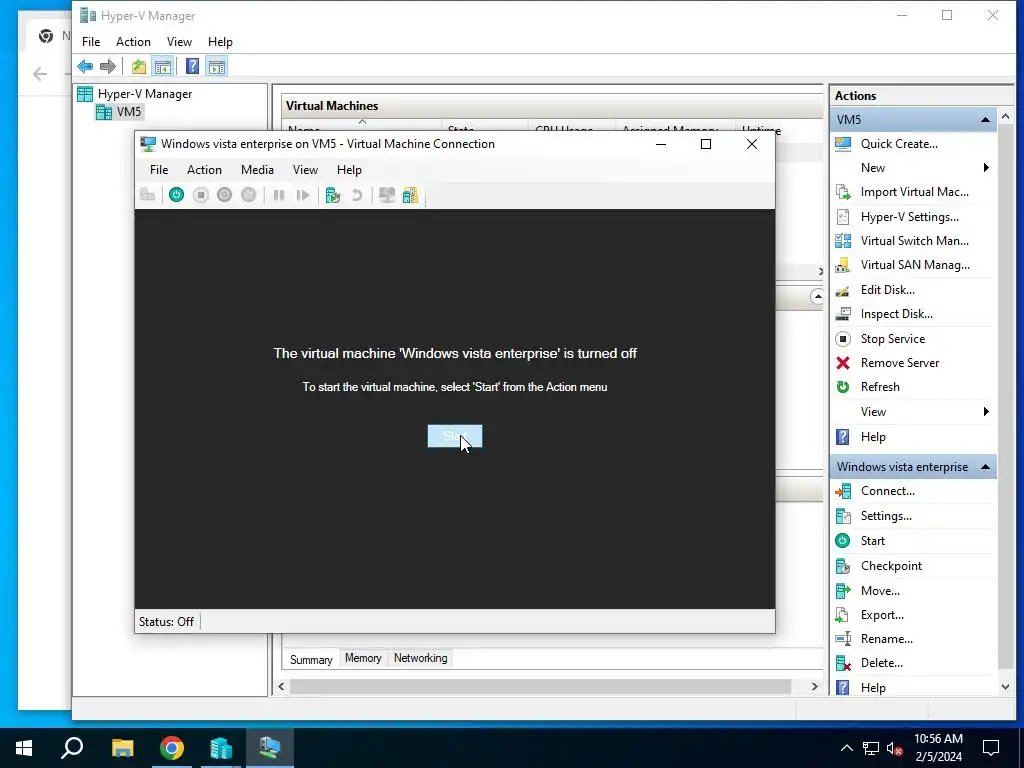Click the Ctrl+Alt+Delete icon in VM Connection toolbar
Screen dimensions: 1024x768
pos(148,195)
